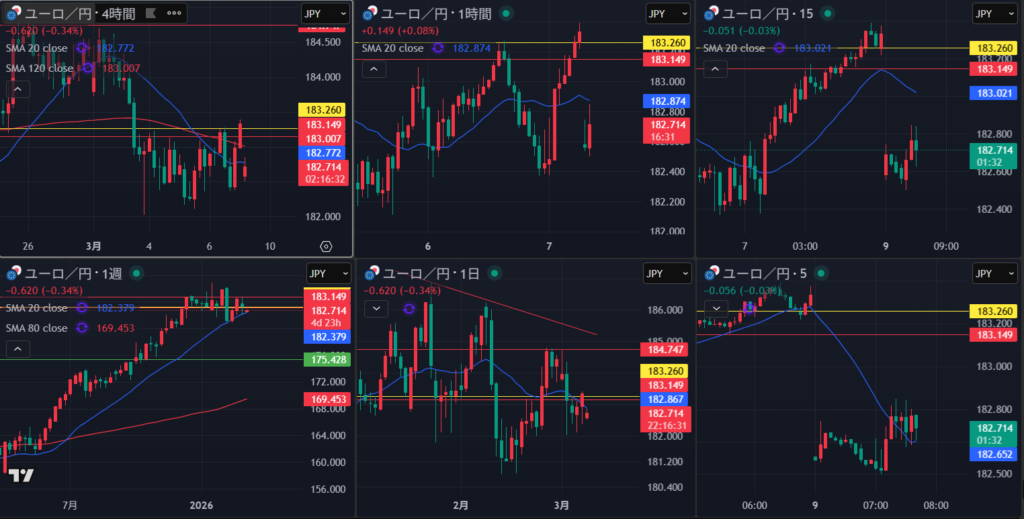Click the SMA 20 indicator icon, 1-hour chart

[x=438, y=48]
